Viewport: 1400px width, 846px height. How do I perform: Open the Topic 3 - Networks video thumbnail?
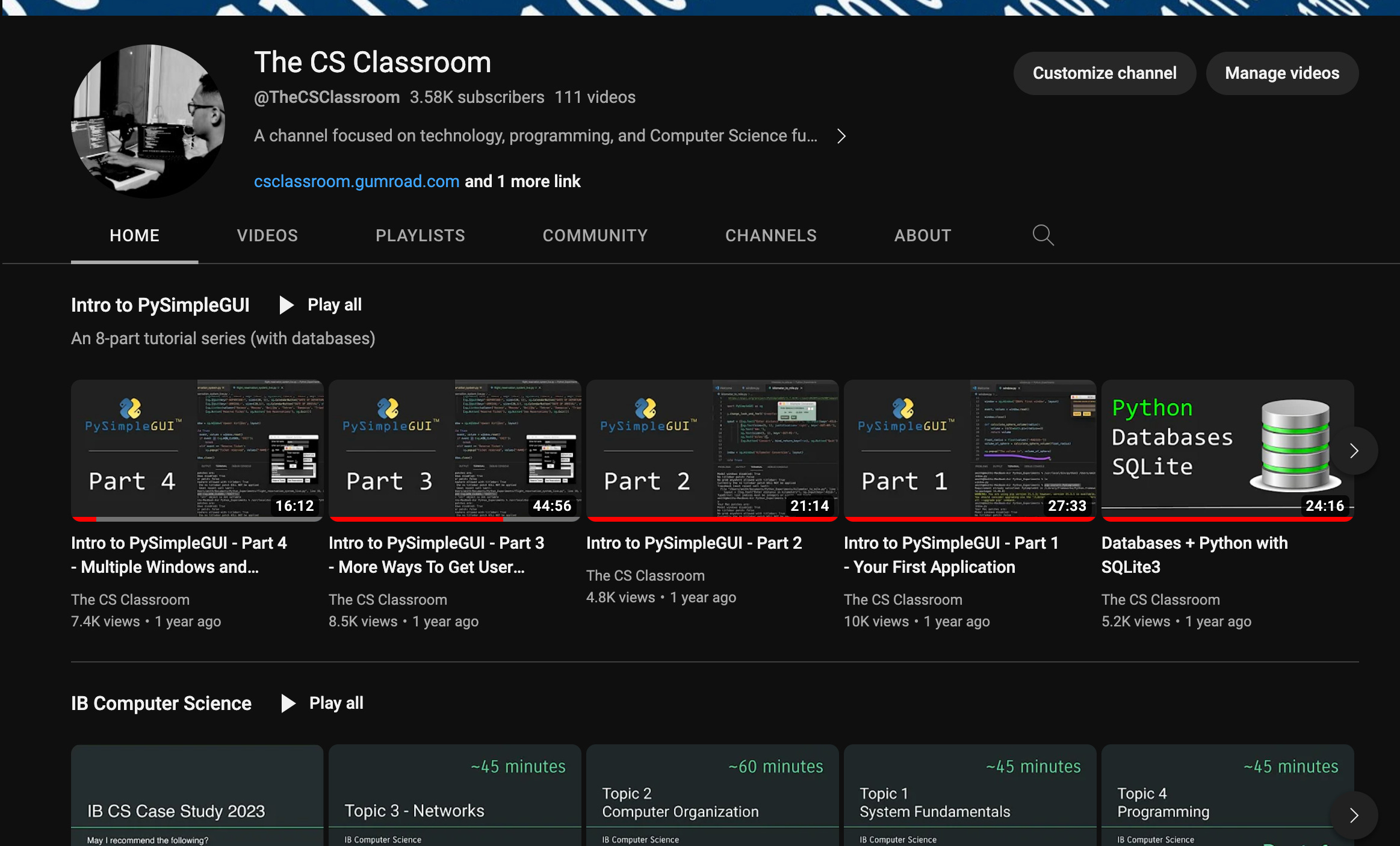click(454, 794)
